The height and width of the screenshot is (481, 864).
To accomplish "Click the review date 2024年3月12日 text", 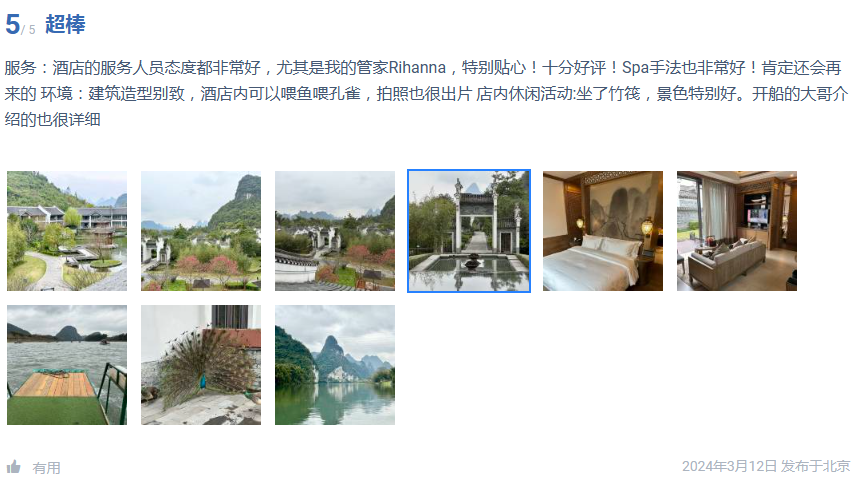I will (729, 466).
